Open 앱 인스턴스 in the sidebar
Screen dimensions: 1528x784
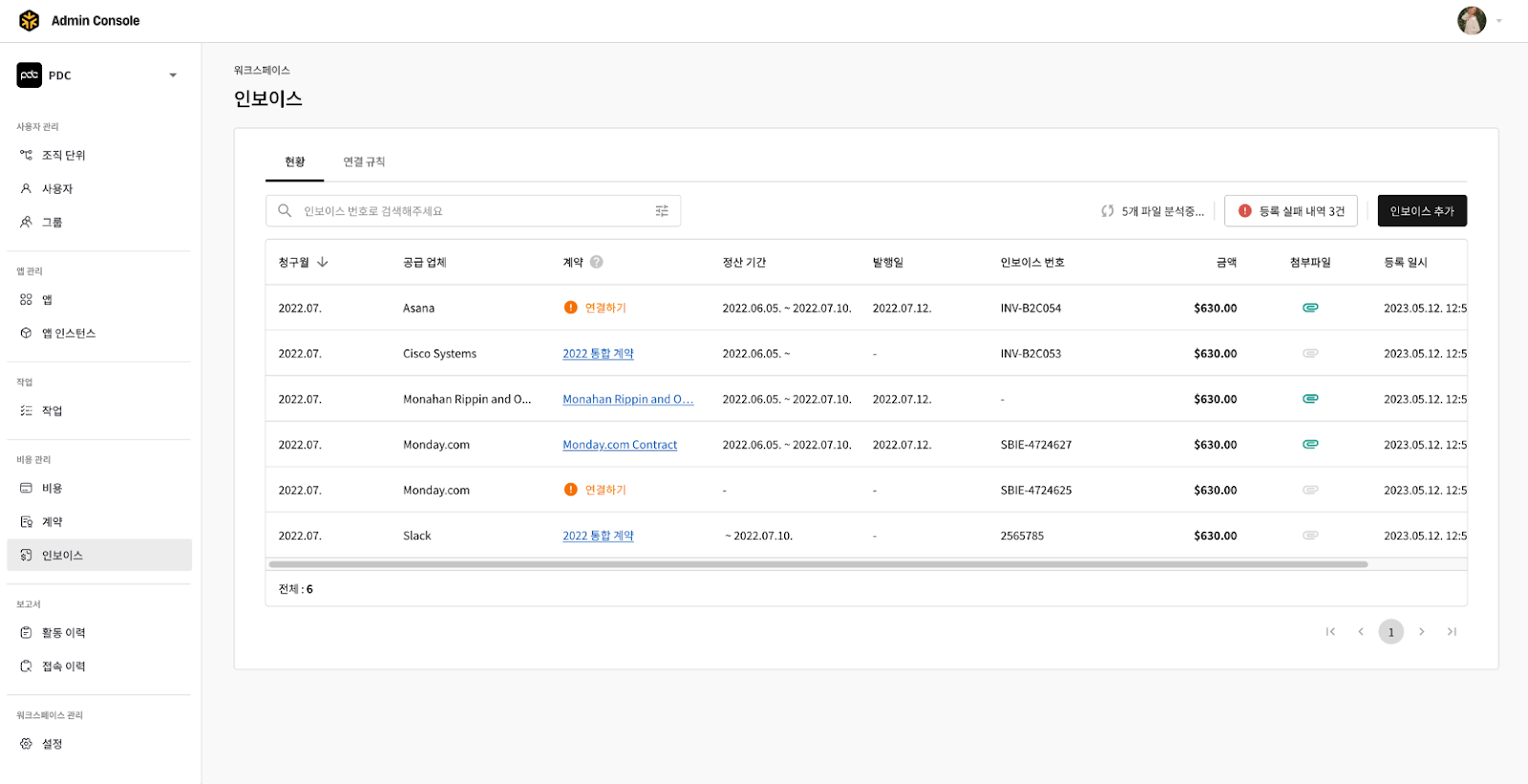[99, 332]
